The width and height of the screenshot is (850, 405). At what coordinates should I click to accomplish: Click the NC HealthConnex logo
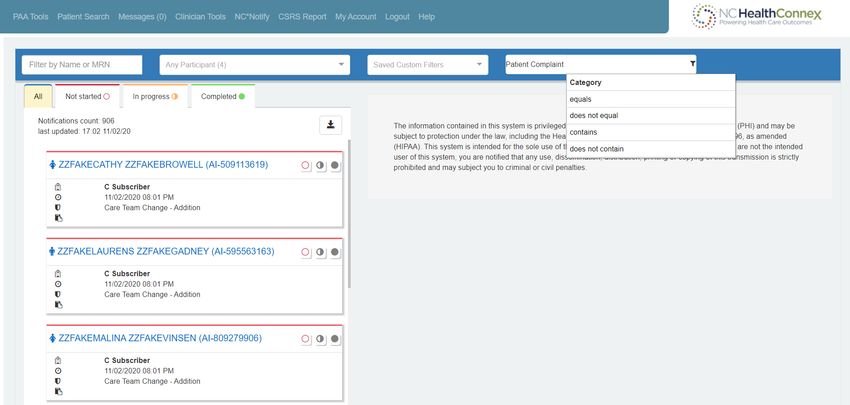757,16
